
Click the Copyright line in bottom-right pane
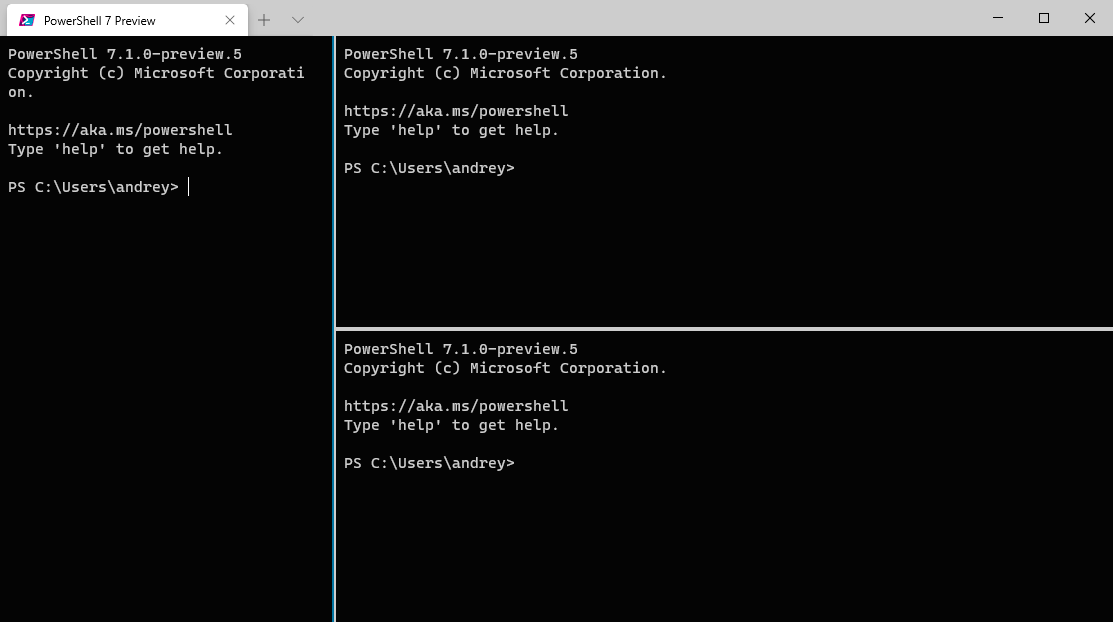click(505, 368)
